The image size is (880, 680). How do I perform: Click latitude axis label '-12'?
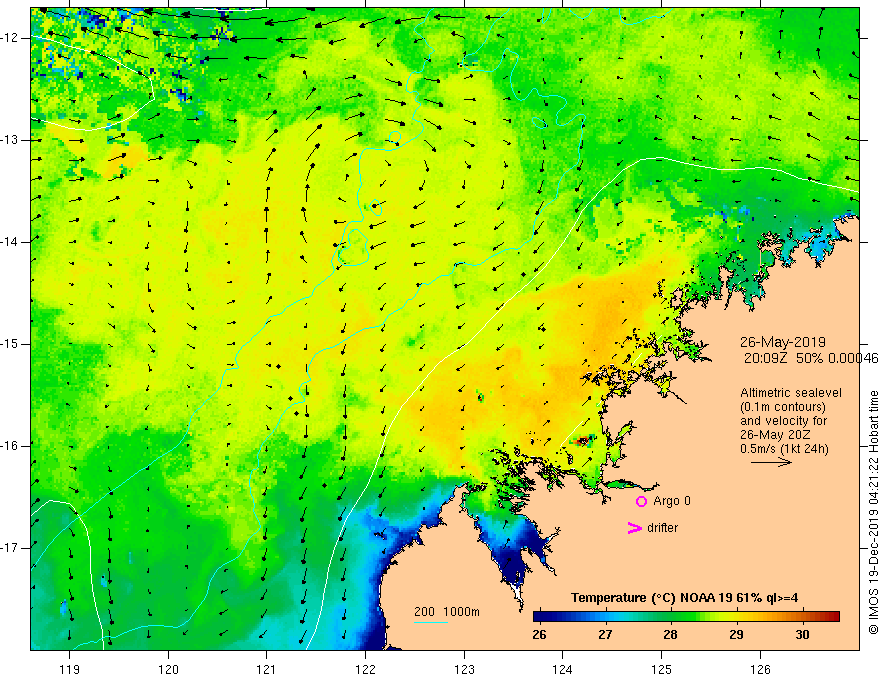pos(11,38)
